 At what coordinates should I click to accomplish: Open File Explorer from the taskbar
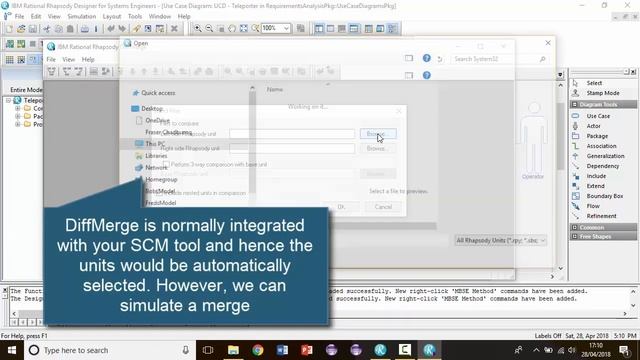tap(233, 350)
